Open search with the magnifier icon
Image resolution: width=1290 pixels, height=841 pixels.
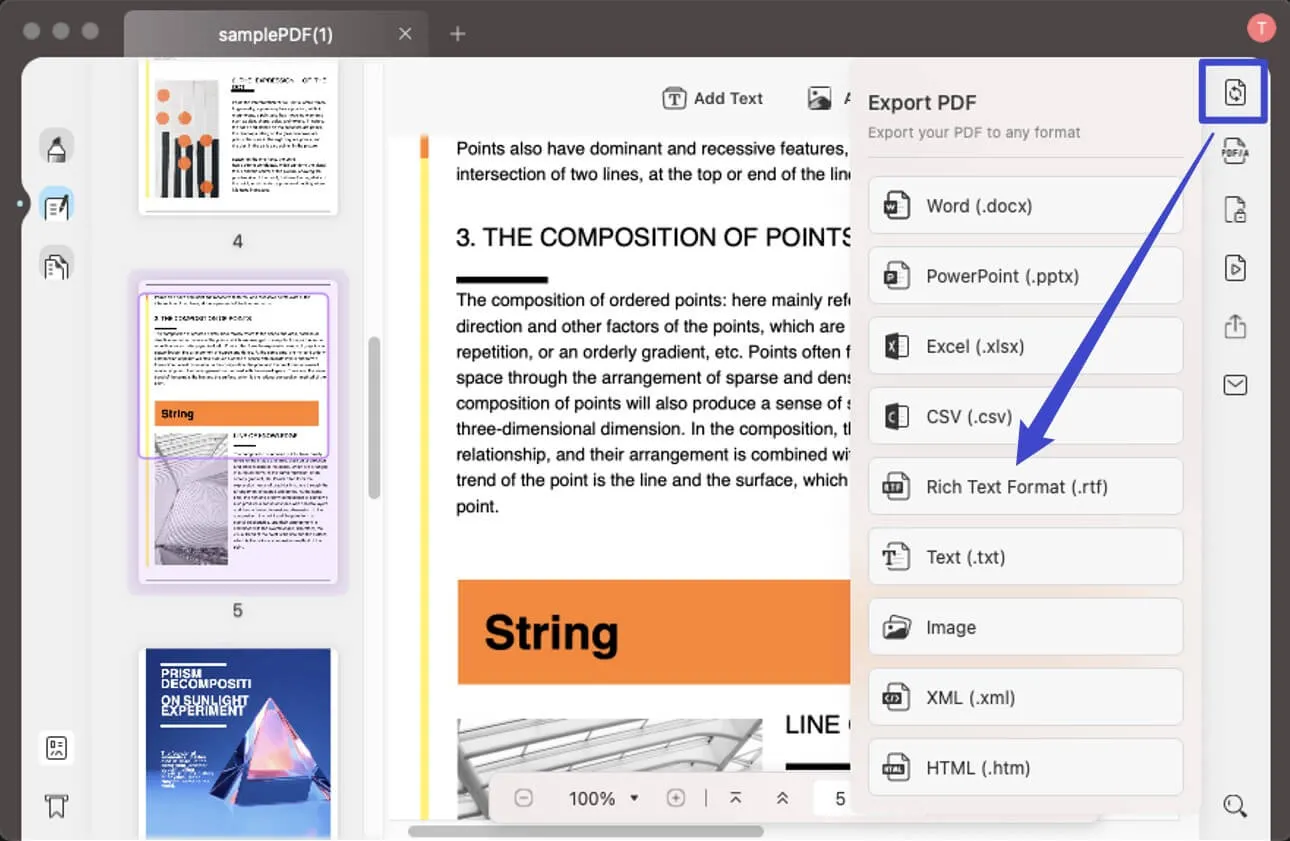[x=1234, y=805]
